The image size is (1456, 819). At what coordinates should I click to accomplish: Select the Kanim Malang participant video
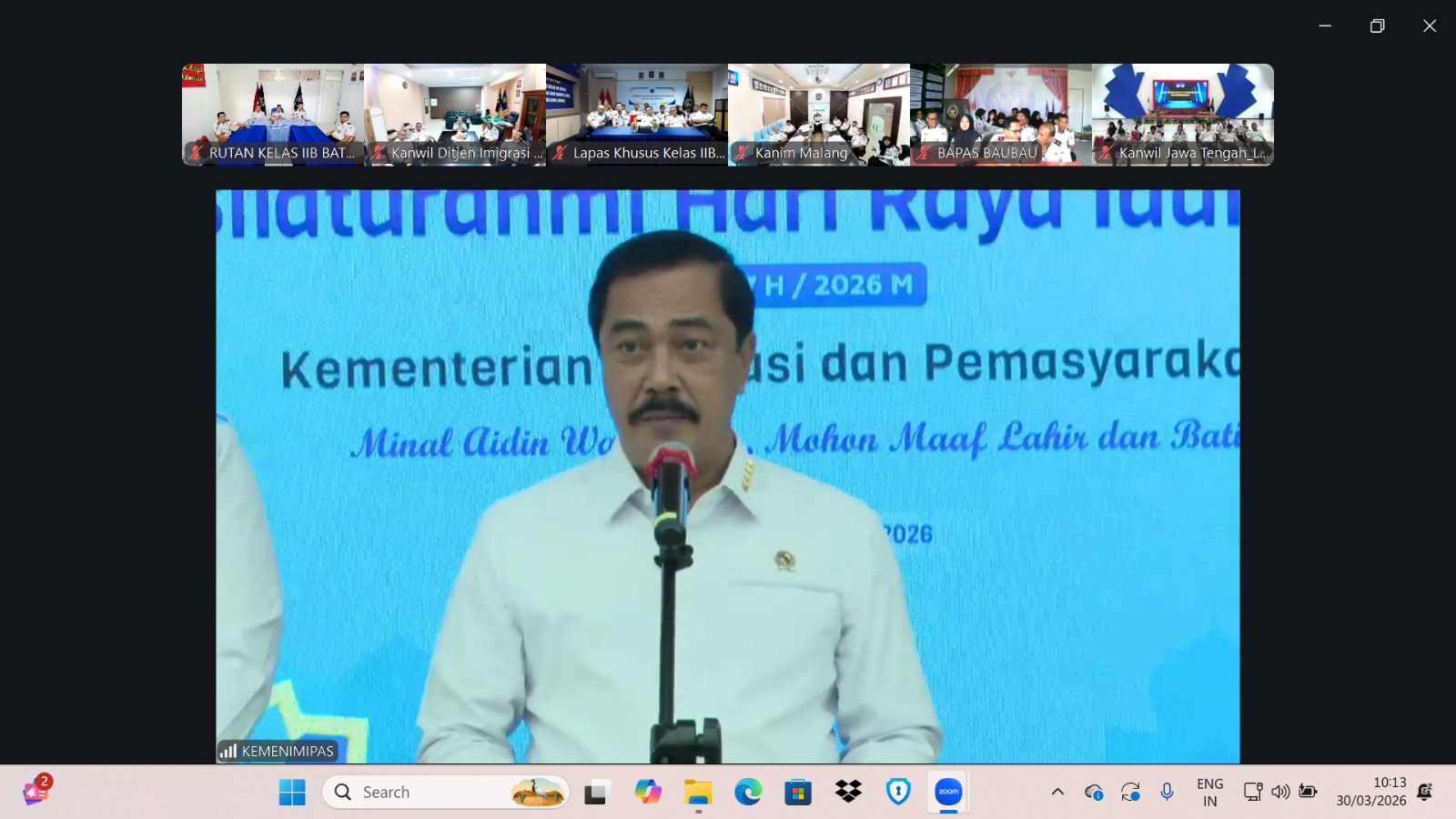[819, 114]
